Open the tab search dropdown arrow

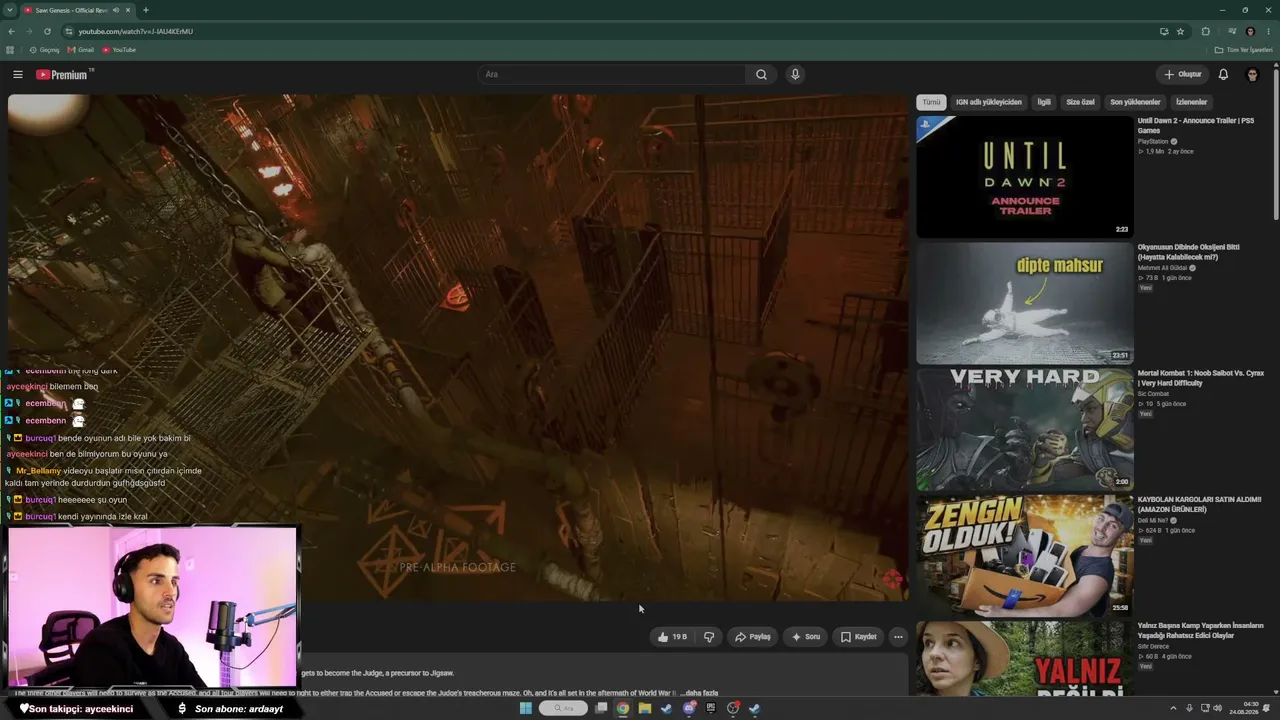coord(10,10)
